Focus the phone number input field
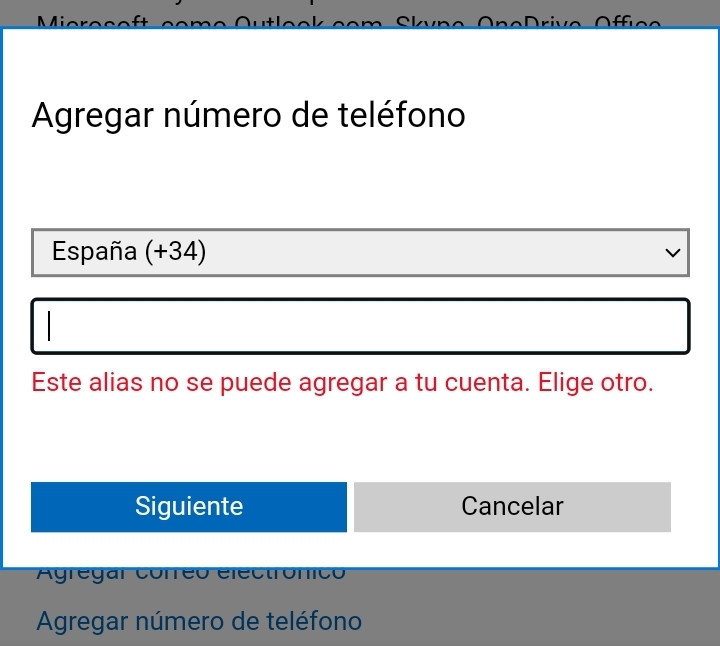Viewport: 720px width, 646px height. click(360, 326)
